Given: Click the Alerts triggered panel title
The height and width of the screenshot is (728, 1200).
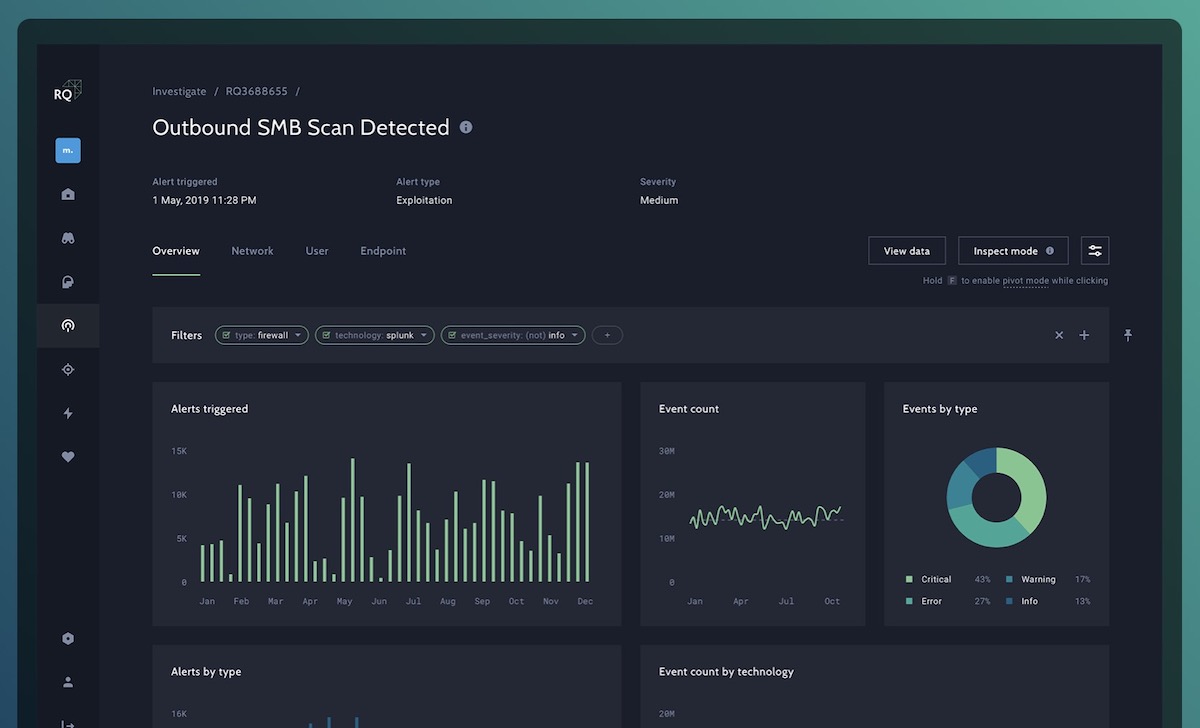Looking at the screenshot, I should coord(210,409).
